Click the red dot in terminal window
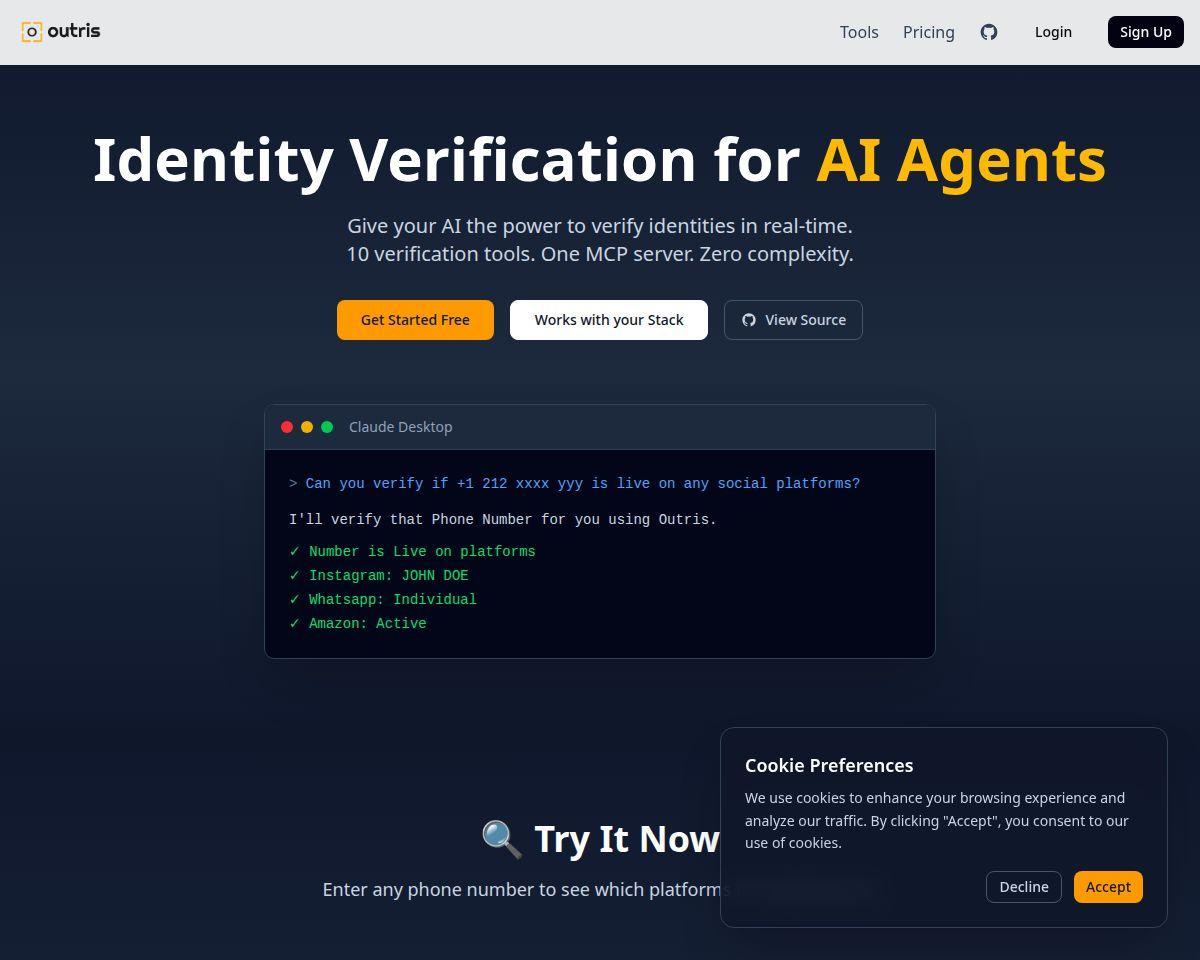Image resolution: width=1200 pixels, height=960 pixels. pyautogui.click(x=287, y=427)
